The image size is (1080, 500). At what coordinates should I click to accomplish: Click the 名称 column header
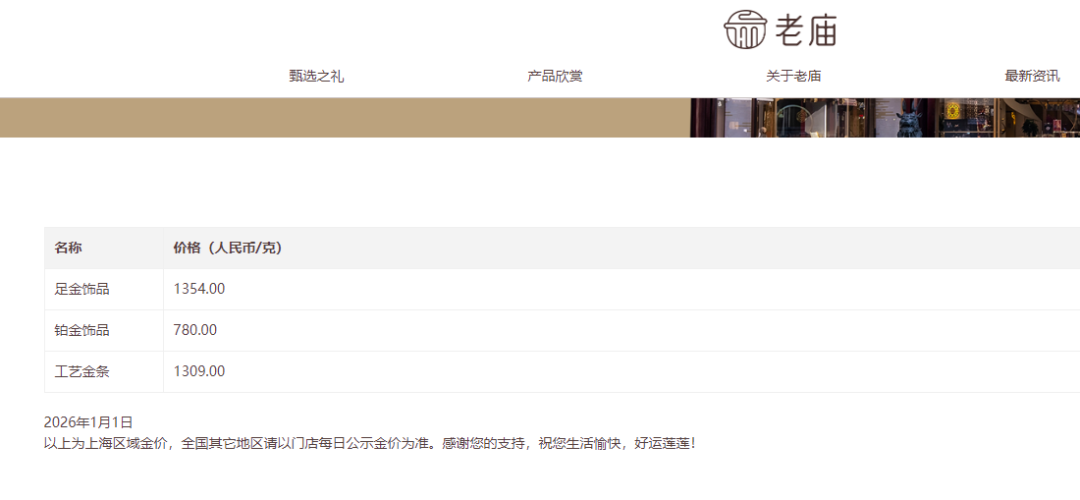pyautogui.click(x=68, y=248)
